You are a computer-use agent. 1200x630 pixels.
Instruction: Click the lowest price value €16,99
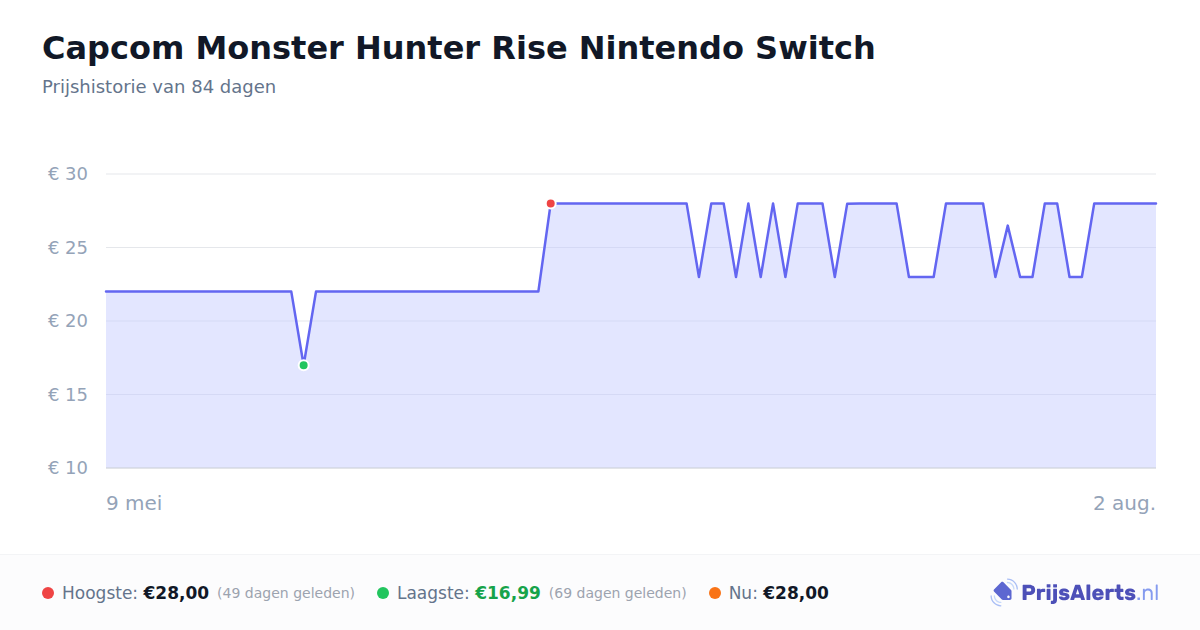(x=507, y=593)
